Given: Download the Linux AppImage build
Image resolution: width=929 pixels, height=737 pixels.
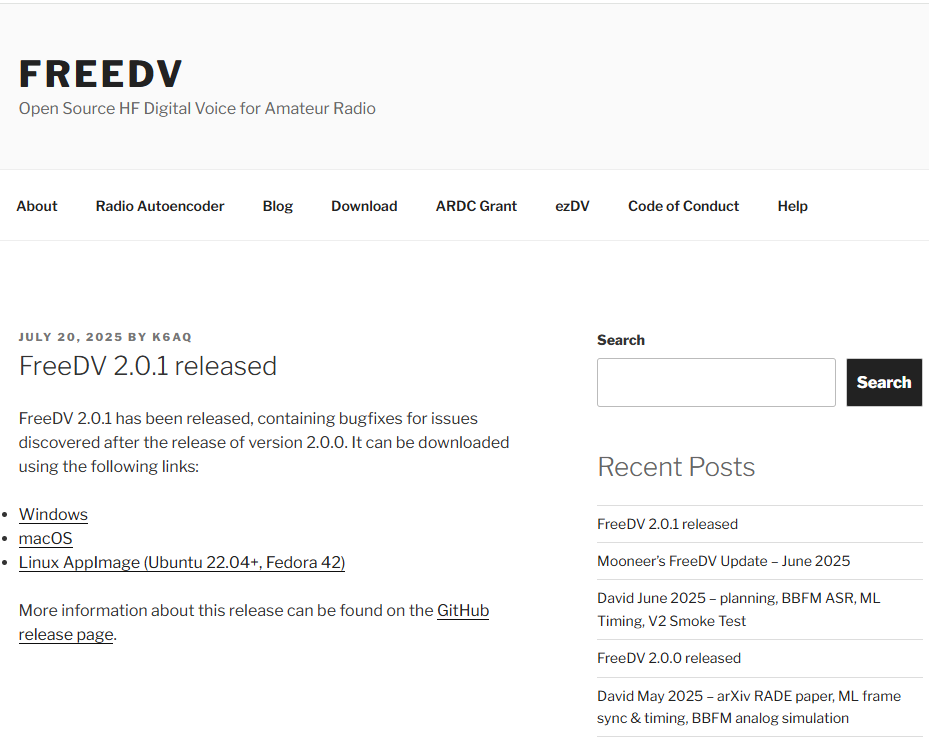Looking at the screenshot, I should pos(182,562).
